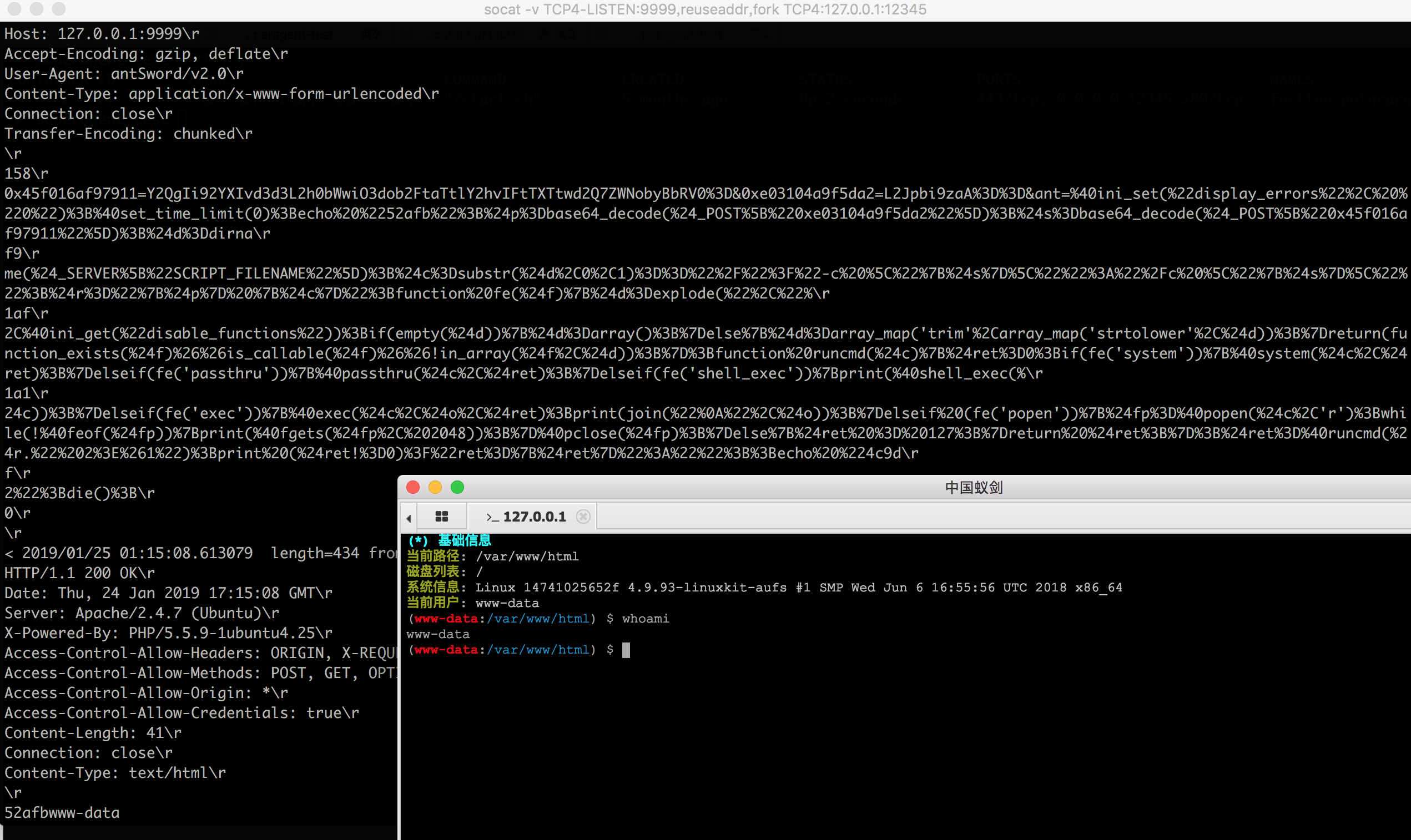Click the 52afbwww-data output line
The width and height of the screenshot is (1411, 840).
(x=62, y=813)
